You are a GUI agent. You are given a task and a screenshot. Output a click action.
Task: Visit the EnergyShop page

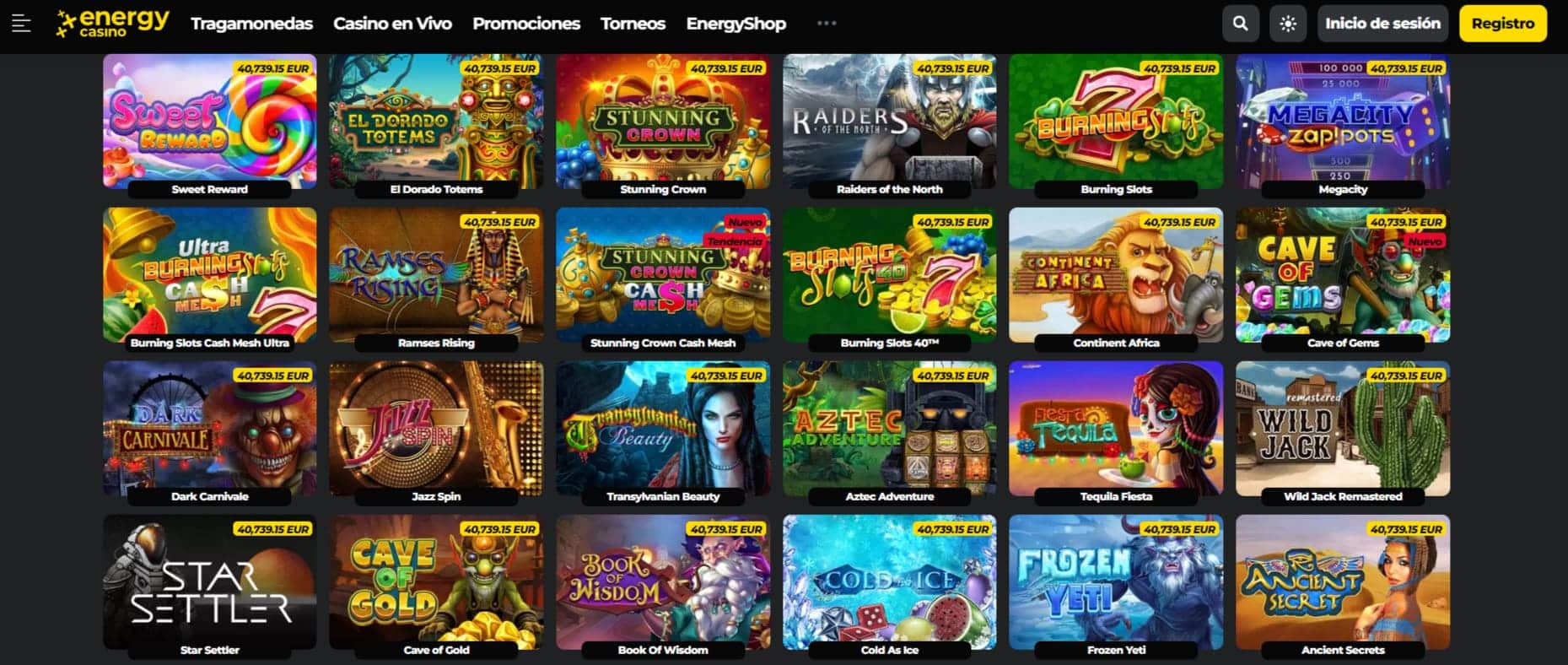coord(736,24)
